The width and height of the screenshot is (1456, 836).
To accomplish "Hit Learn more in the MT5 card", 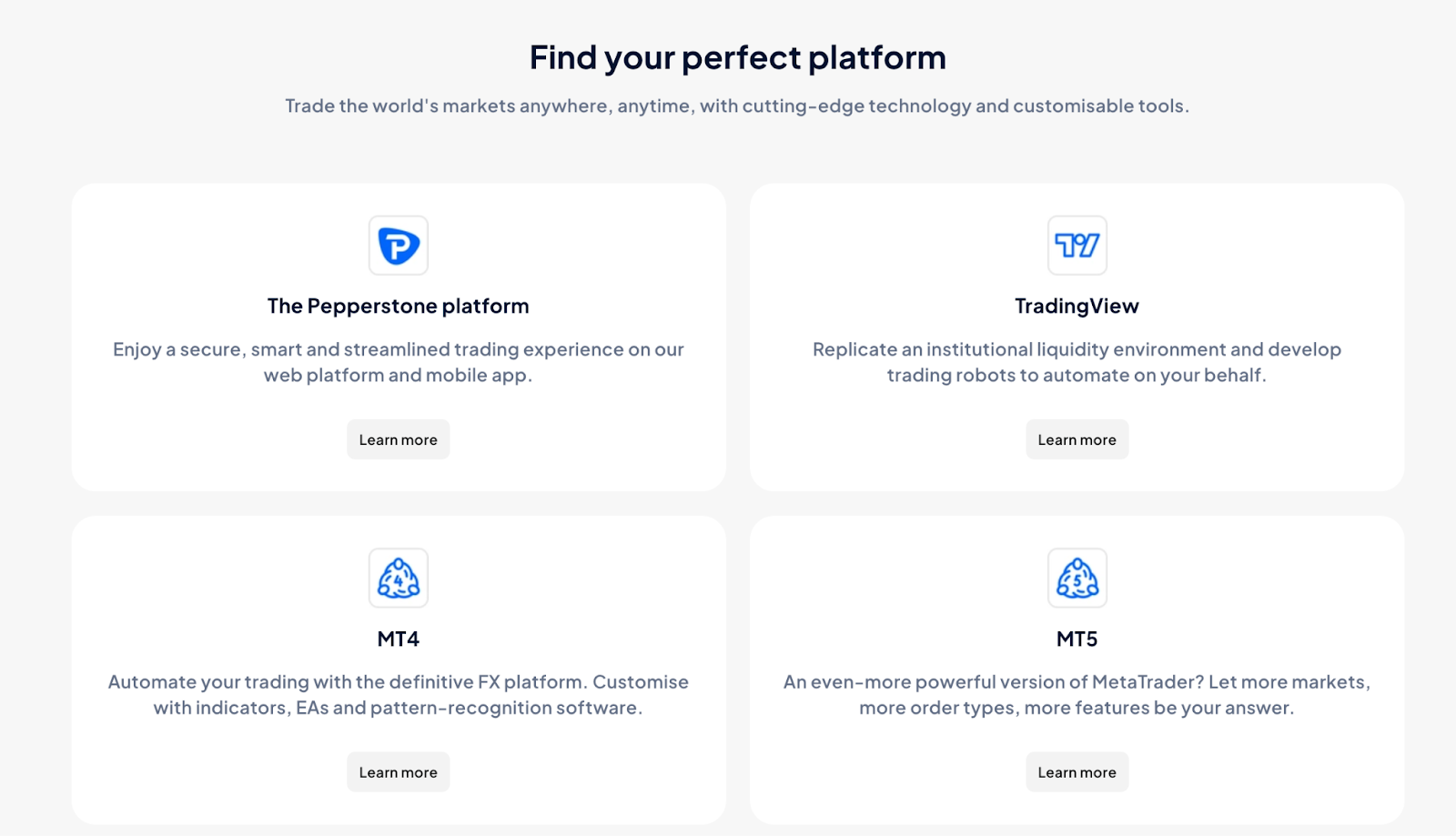I will click(1077, 772).
